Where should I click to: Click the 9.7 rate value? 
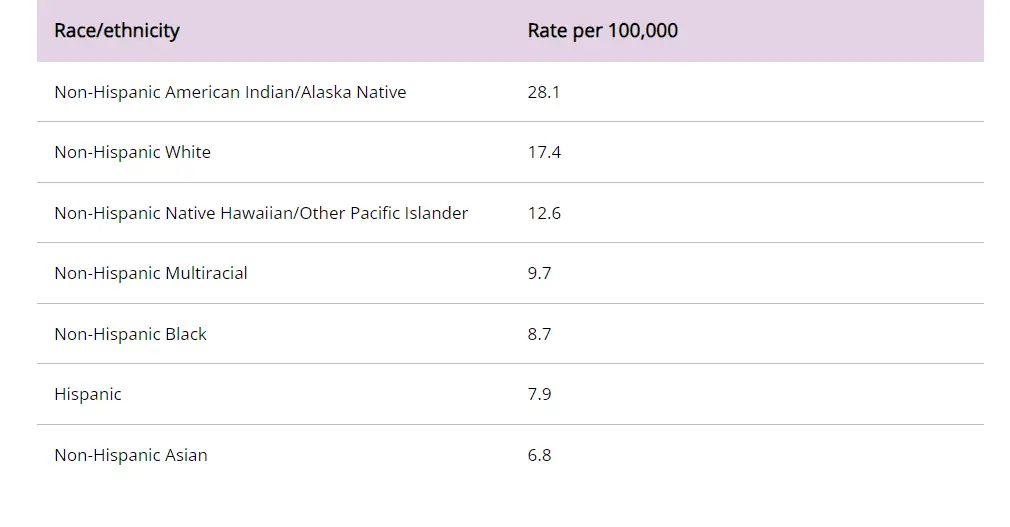click(x=539, y=273)
